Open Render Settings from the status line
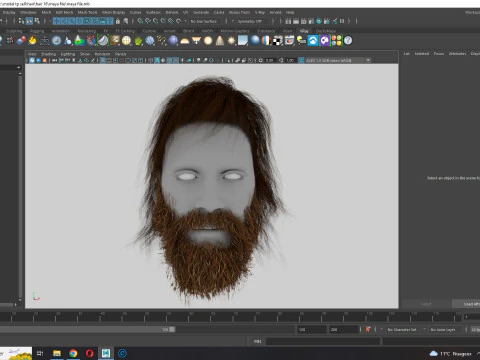The image size is (480, 360). coord(311,21)
